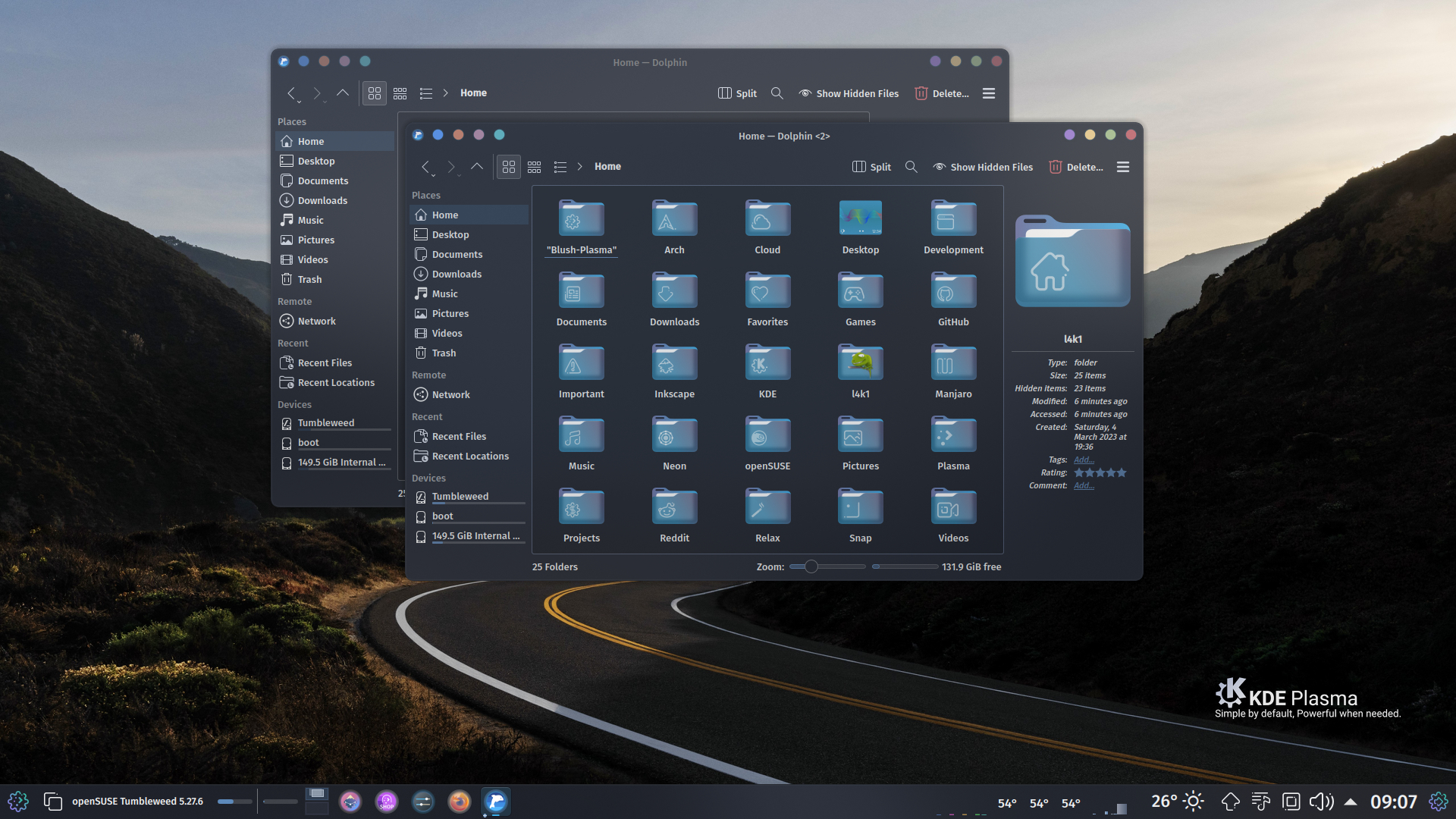Adjust the Zoom slider in status bar
The width and height of the screenshot is (1456, 819).
tap(827, 566)
